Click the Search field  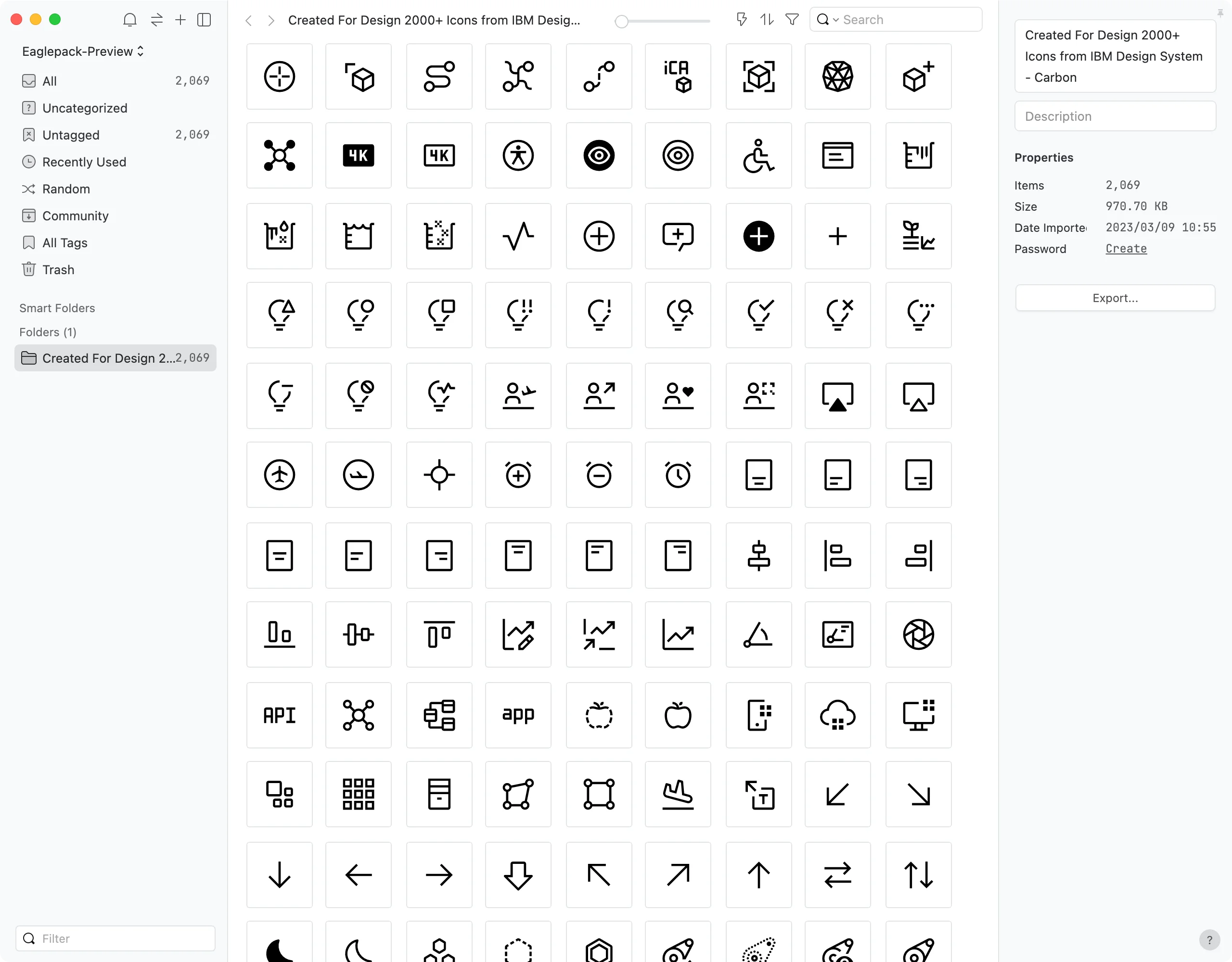[x=896, y=20]
